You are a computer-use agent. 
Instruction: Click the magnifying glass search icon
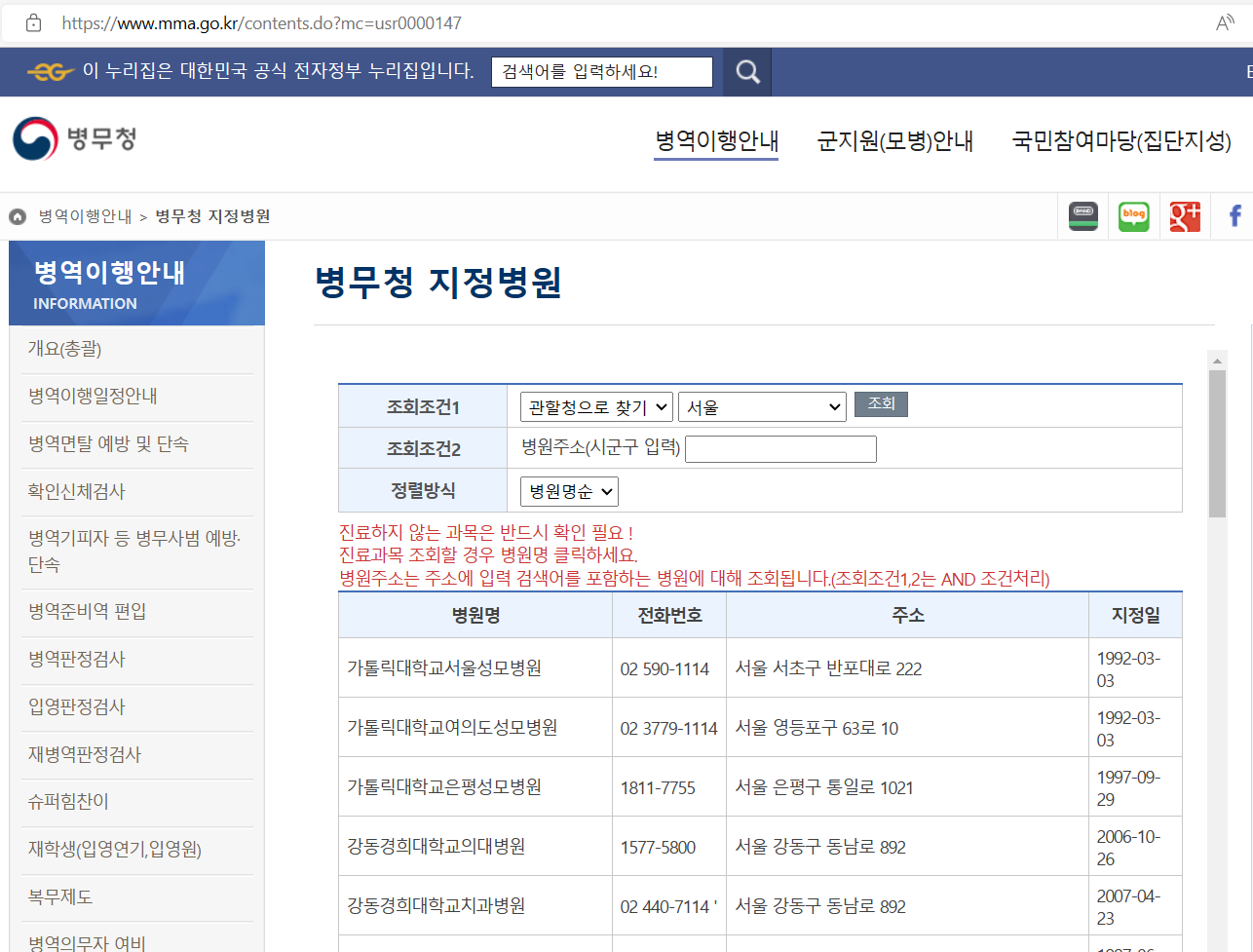[745, 71]
